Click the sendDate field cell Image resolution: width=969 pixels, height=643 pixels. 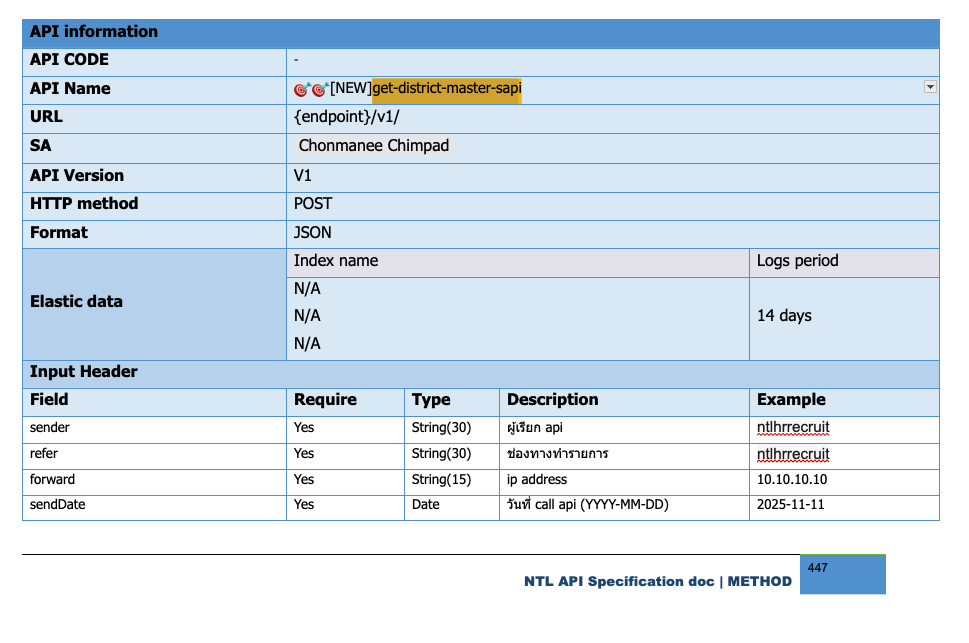pyautogui.click(x=58, y=505)
